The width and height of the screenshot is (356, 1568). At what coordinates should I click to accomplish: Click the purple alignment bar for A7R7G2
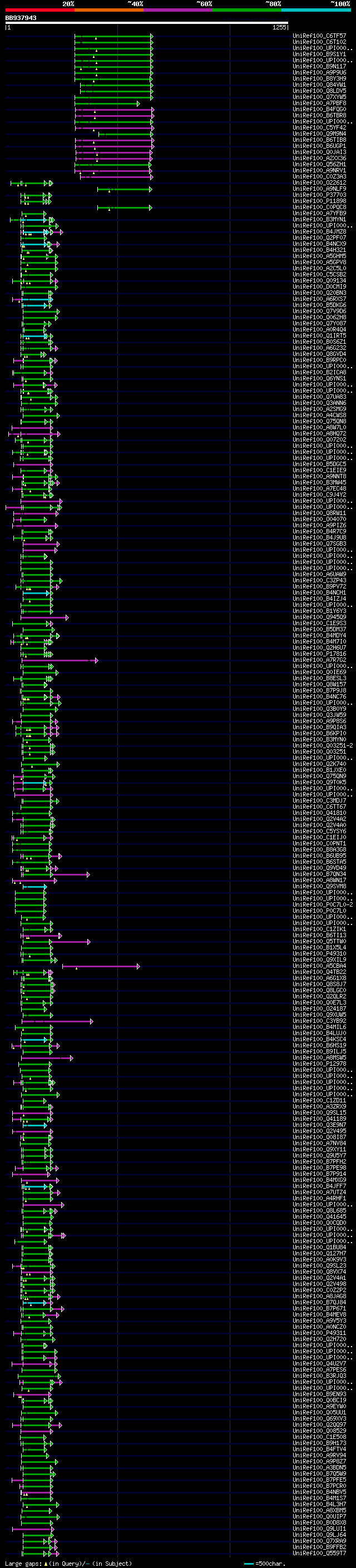59,660
